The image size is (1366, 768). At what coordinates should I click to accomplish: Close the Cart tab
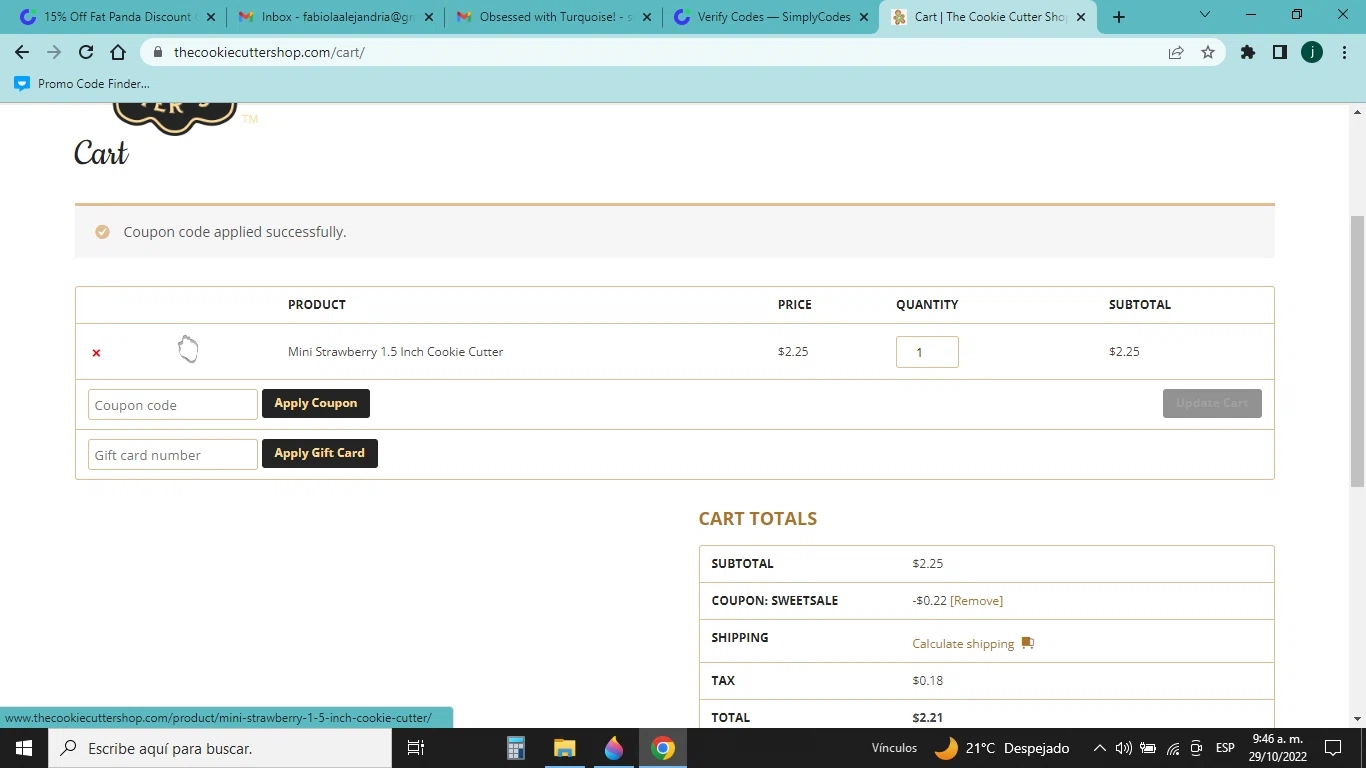pyautogui.click(x=1081, y=17)
